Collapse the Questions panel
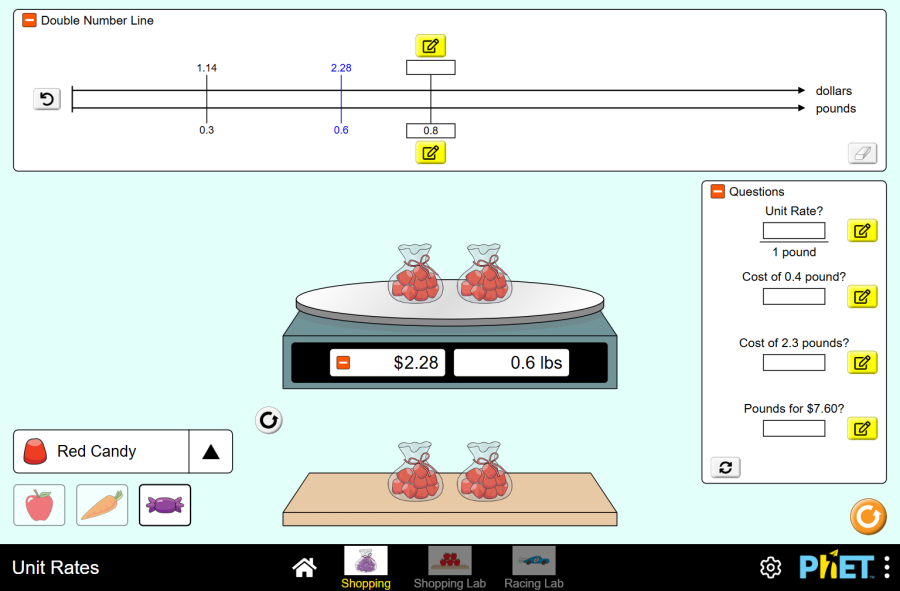Image resolution: width=900 pixels, height=591 pixels. [716, 190]
